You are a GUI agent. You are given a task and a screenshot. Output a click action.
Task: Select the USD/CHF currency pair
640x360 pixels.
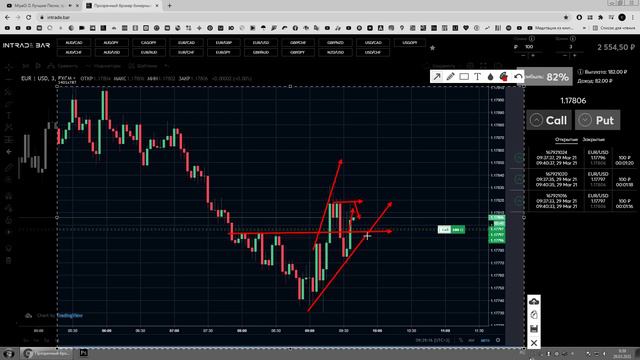[372, 52]
